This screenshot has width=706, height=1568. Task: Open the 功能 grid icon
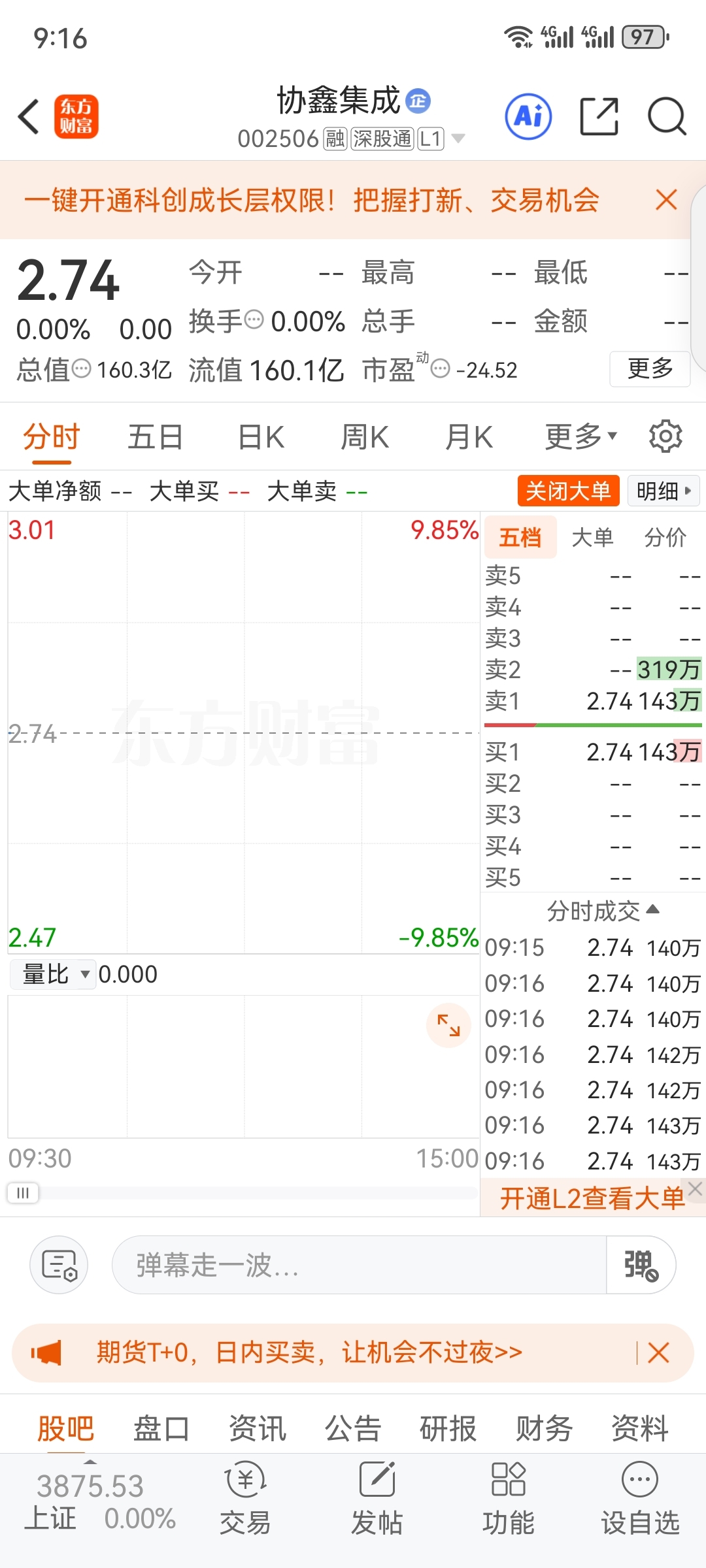pyautogui.click(x=509, y=1480)
